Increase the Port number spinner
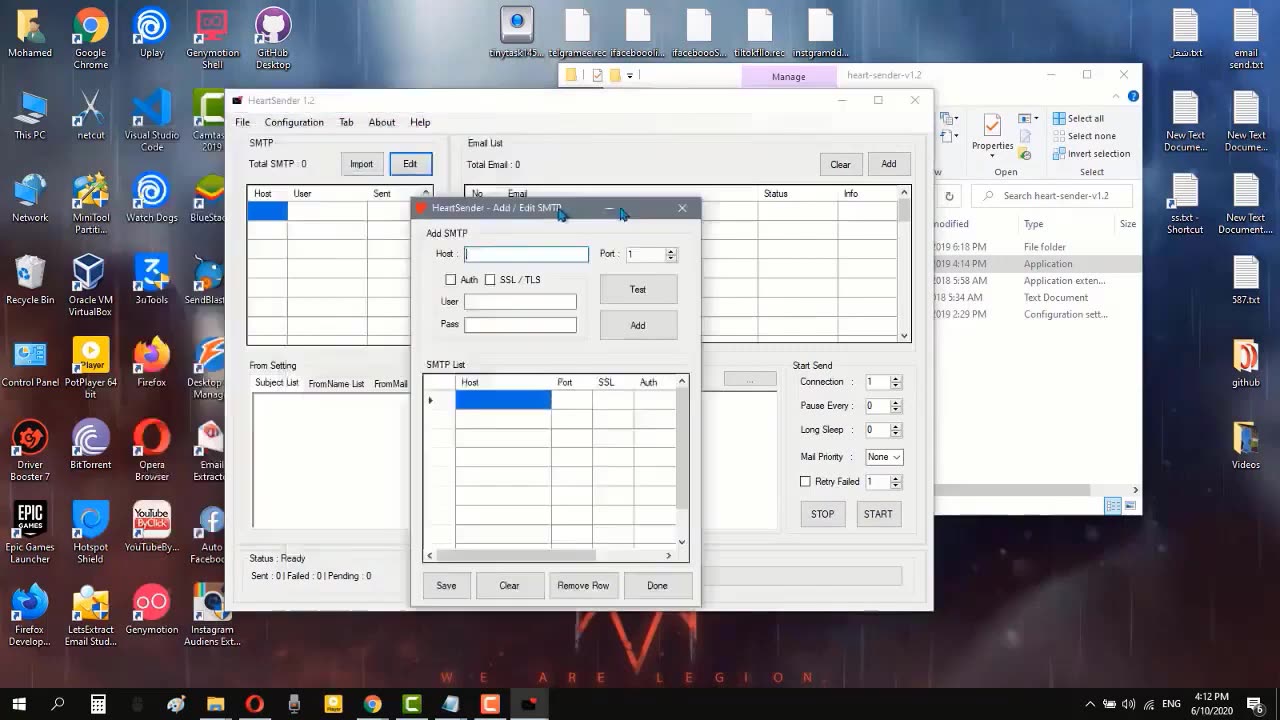The width and height of the screenshot is (1280, 720). coord(671,251)
